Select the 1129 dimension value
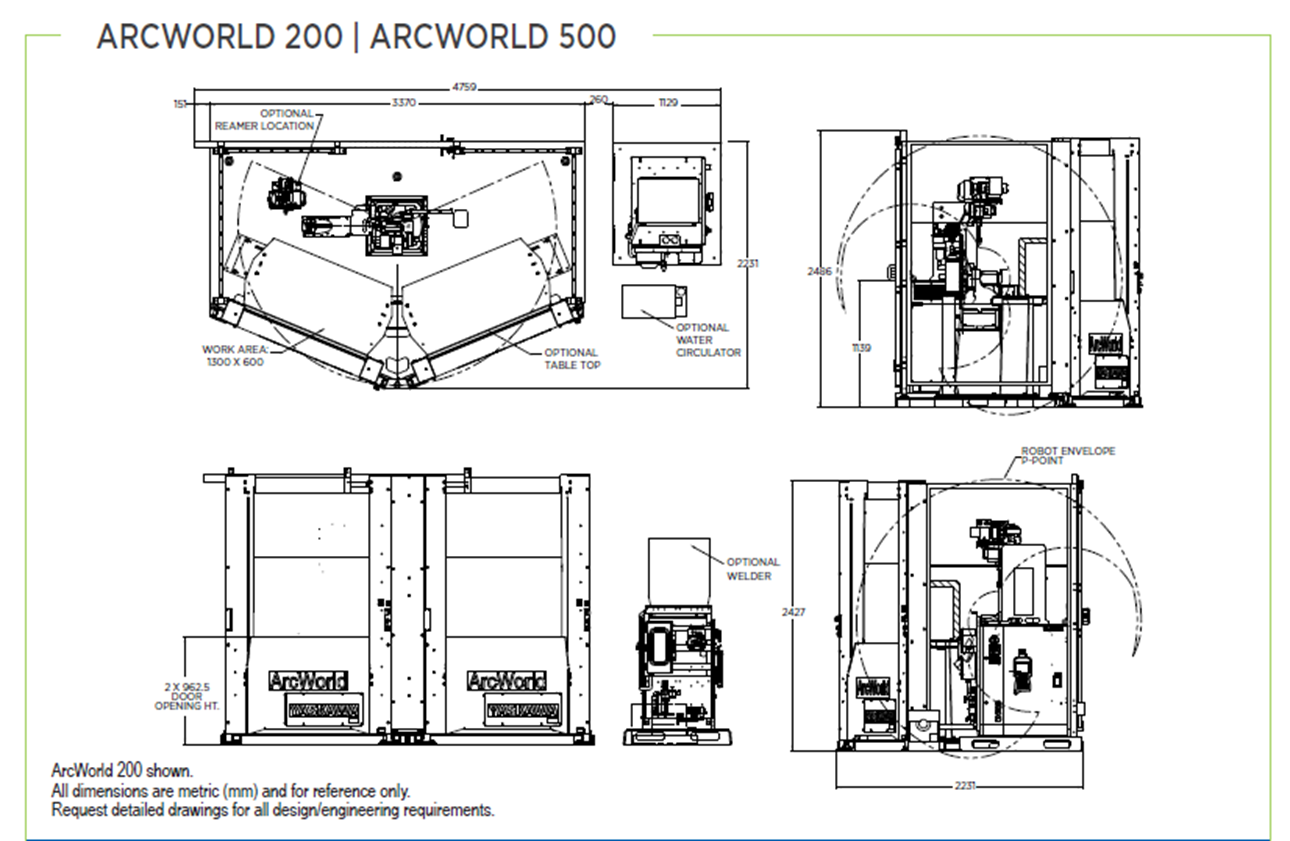Image resolution: width=1290 pixels, height=841 pixels. point(669,102)
